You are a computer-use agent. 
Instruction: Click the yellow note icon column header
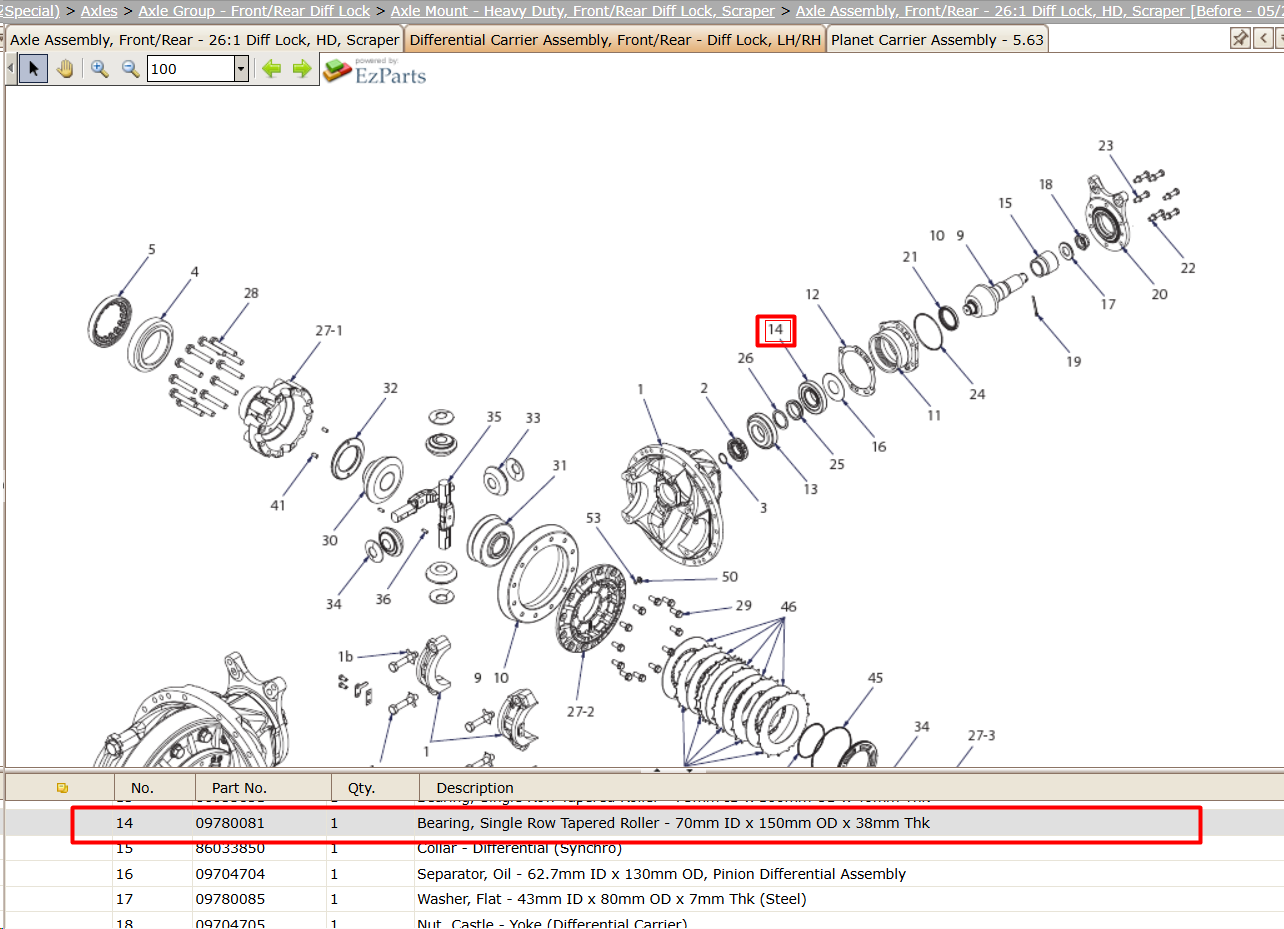(x=62, y=787)
